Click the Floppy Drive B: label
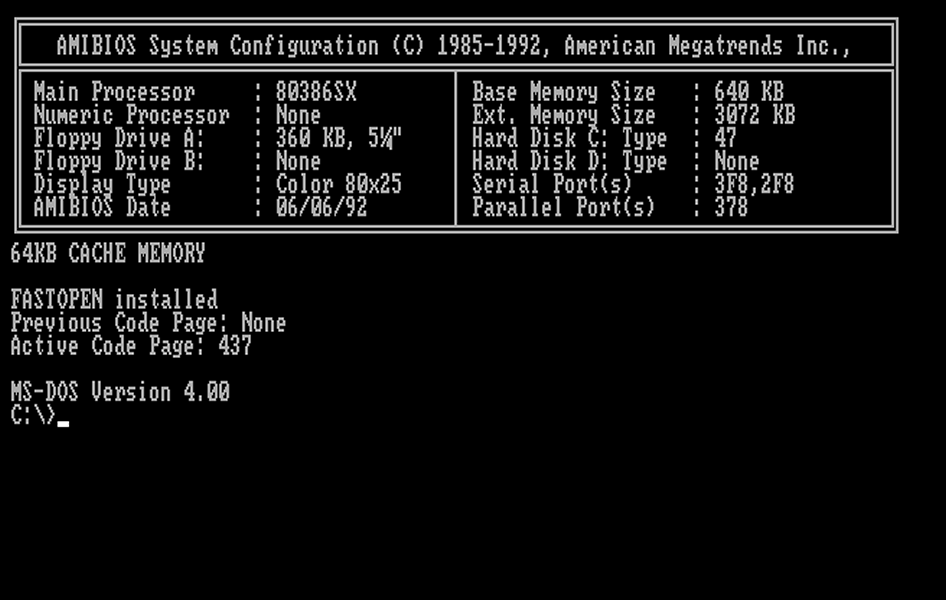Viewport: 946px width, 600px height. (x=119, y=162)
